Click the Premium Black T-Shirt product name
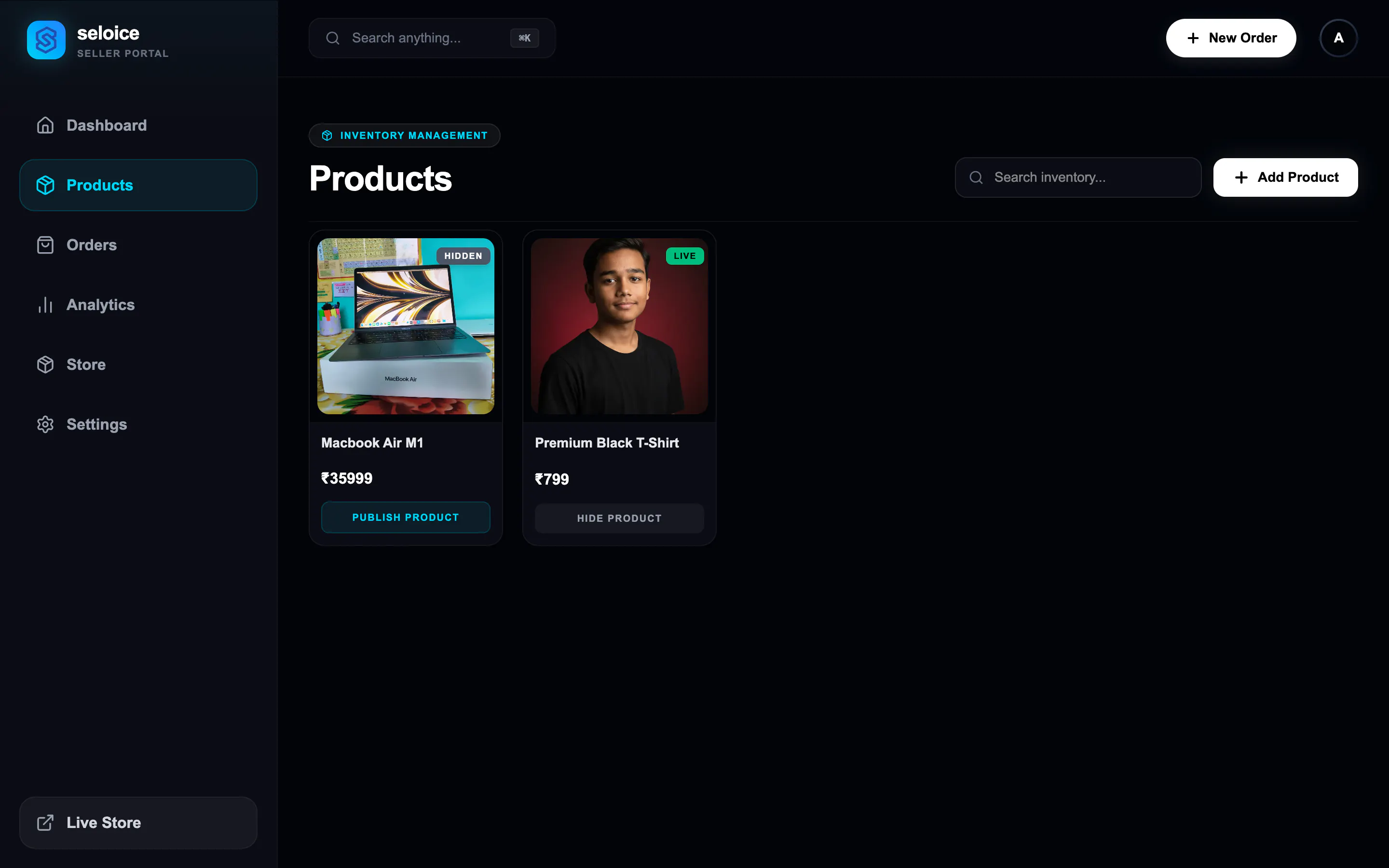The height and width of the screenshot is (868, 1389). pos(607,443)
